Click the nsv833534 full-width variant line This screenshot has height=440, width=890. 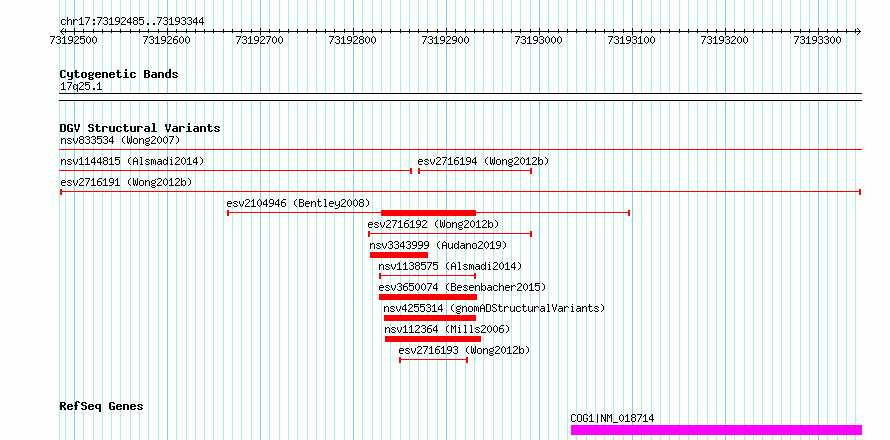(461, 150)
